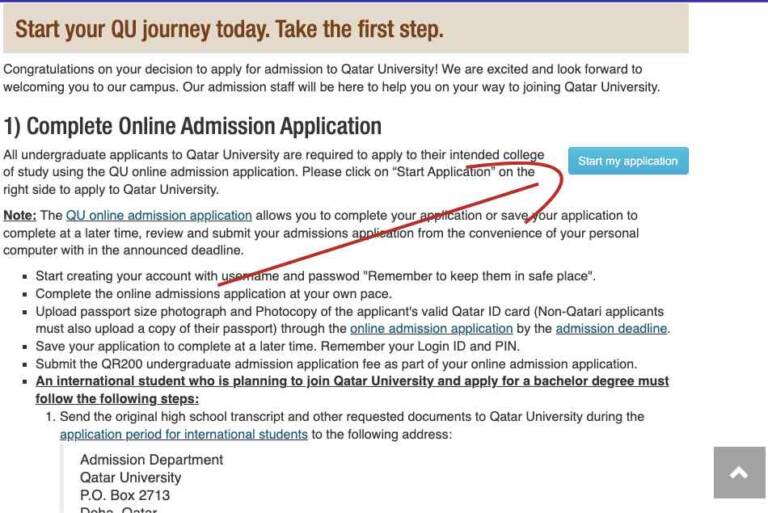This screenshot has height=513, width=768.
Task: Click the Save your application bullet text
Action: coord(277,346)
